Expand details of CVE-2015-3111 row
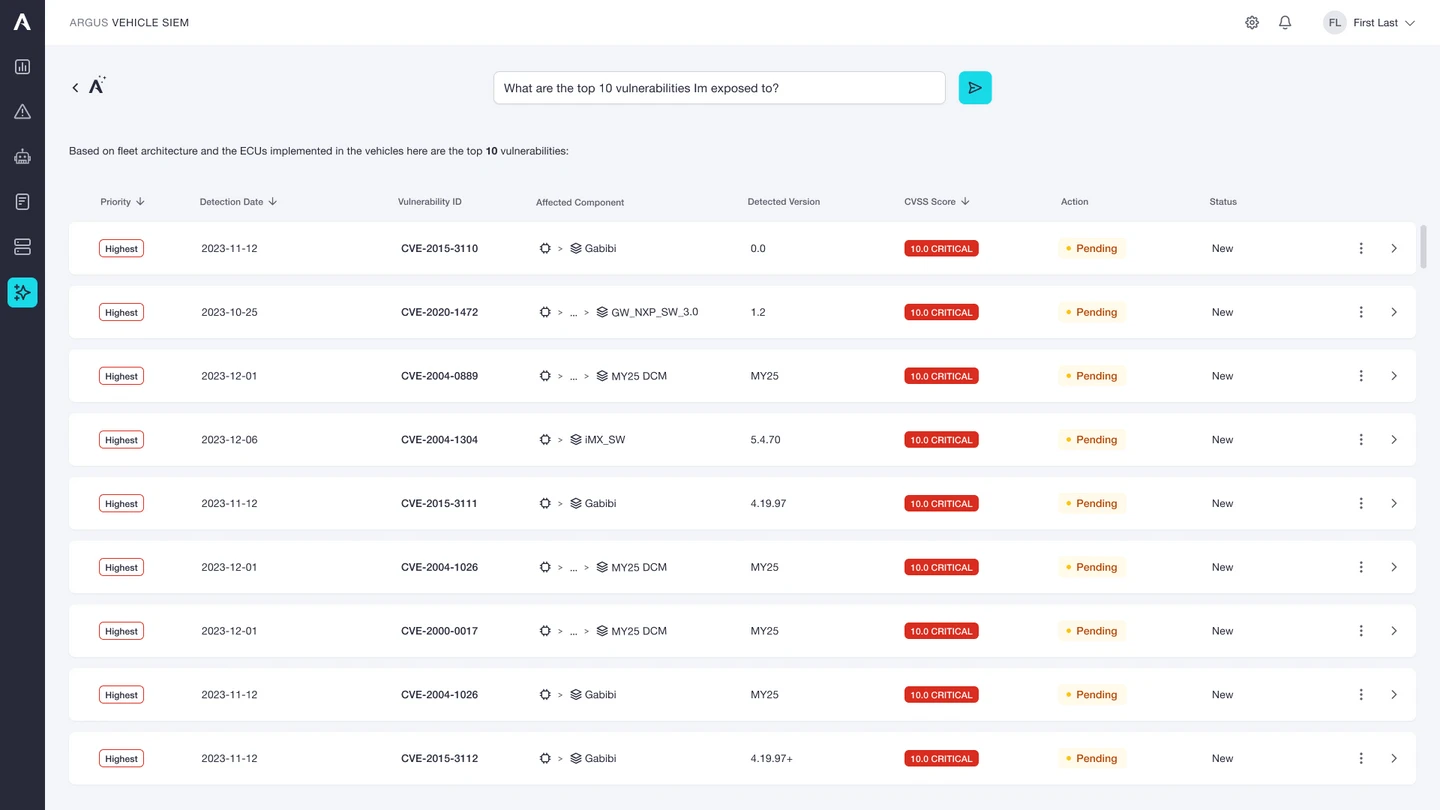 tap(1394, 503)
